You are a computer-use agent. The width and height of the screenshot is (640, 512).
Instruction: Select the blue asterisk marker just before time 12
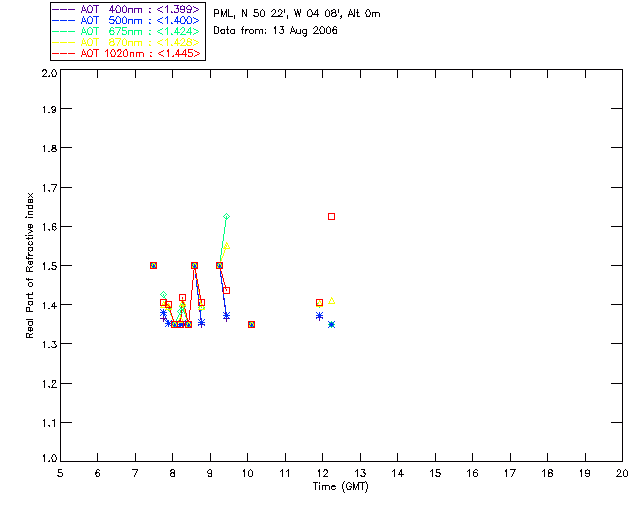click(320, 316)
